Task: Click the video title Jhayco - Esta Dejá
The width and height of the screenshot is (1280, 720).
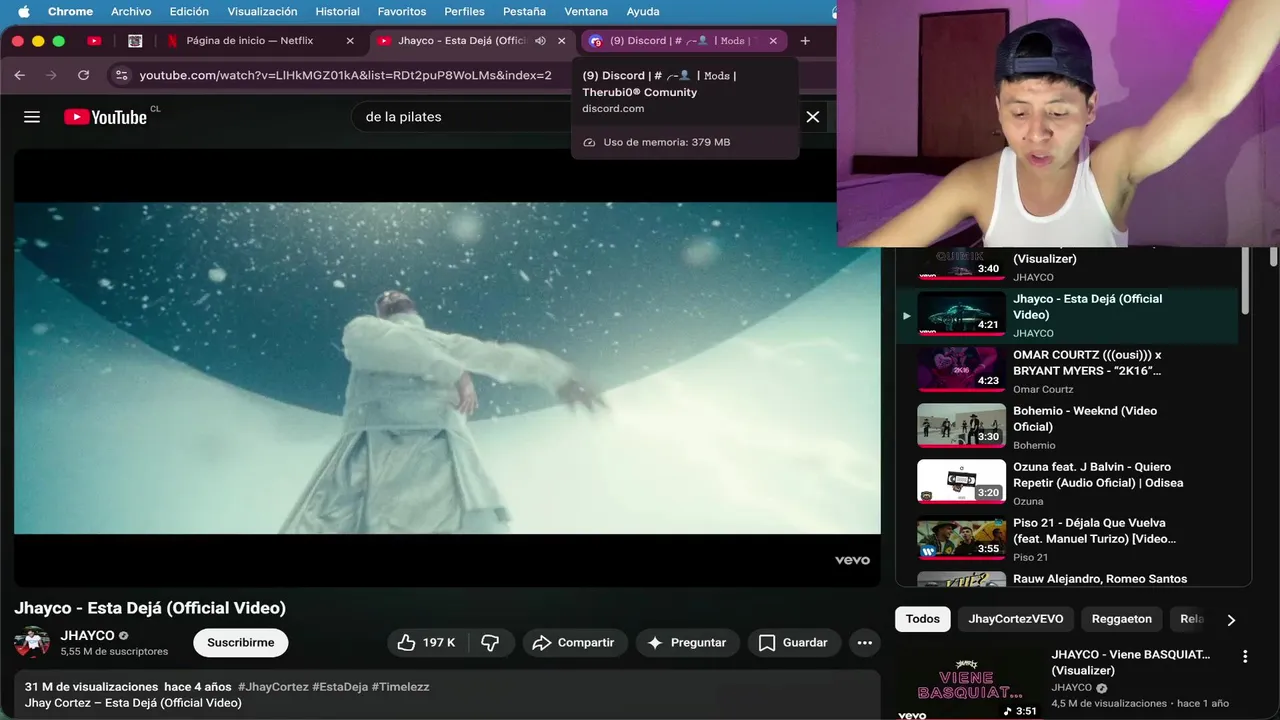Action: click(x=150, y=608)
